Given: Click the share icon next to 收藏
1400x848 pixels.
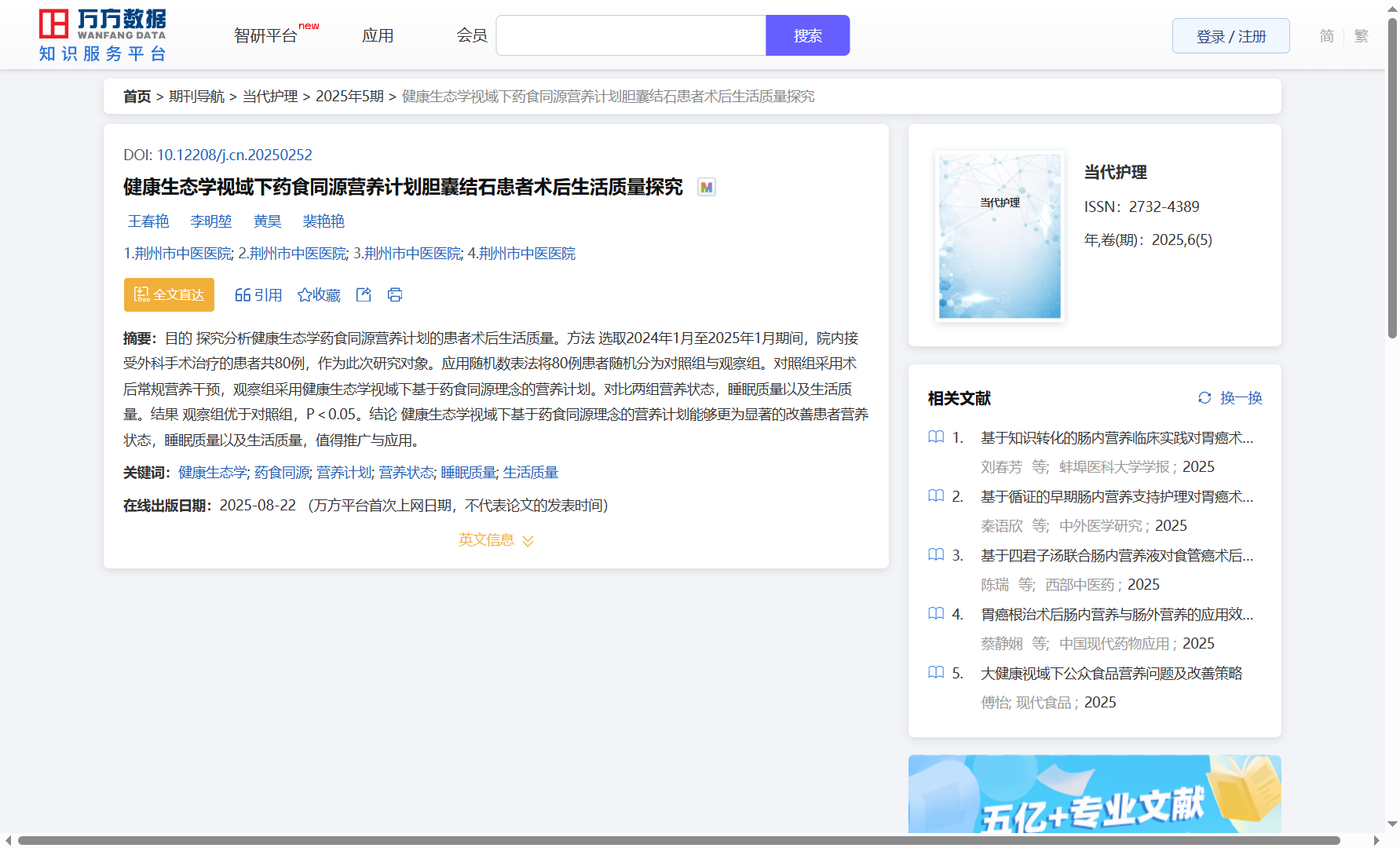Looking at the screenshot, I should tap(364, 294).
